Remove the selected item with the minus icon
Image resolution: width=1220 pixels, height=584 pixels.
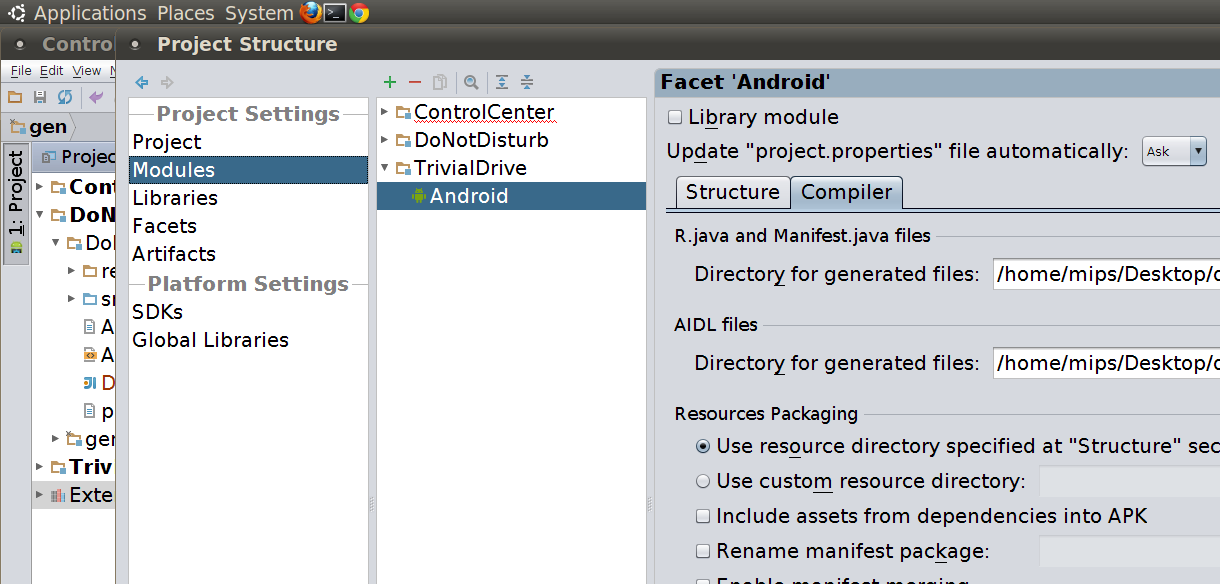[415, 82]
